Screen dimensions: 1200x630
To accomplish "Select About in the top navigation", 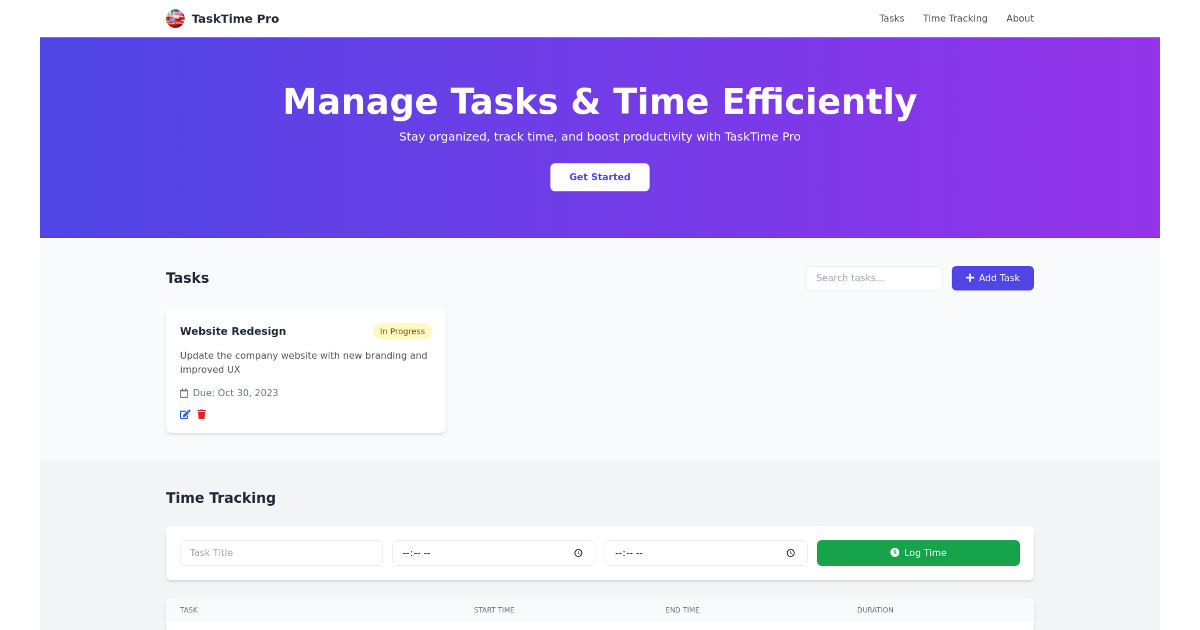I will [x=1020, y=18].
